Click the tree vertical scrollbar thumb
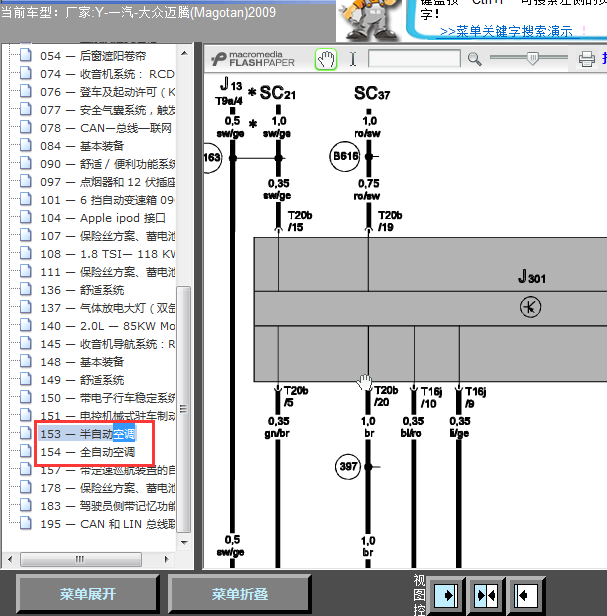This screenshot has width=607, height=616. tap(183, 409)
